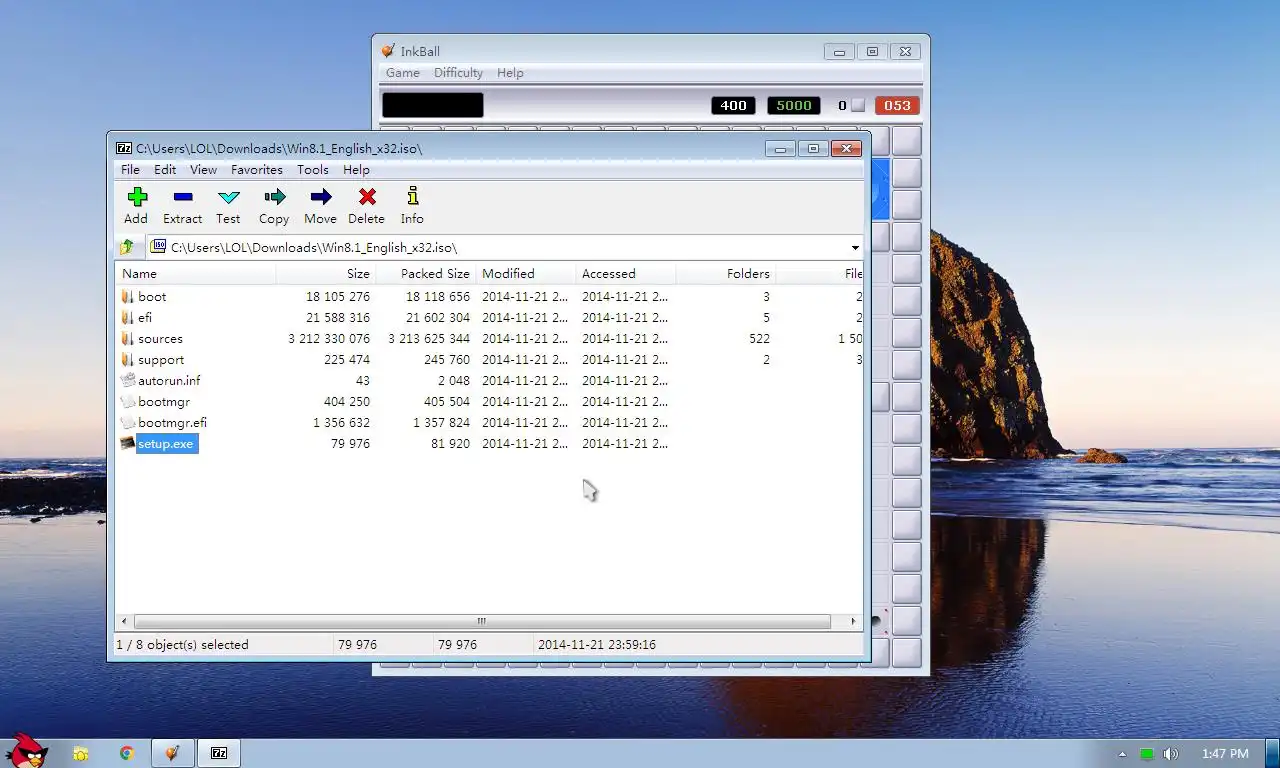The height and width of the screenshot is (768, 1280).
Task: Click the red Delete toolbar icon
Action: click(367, 197)
